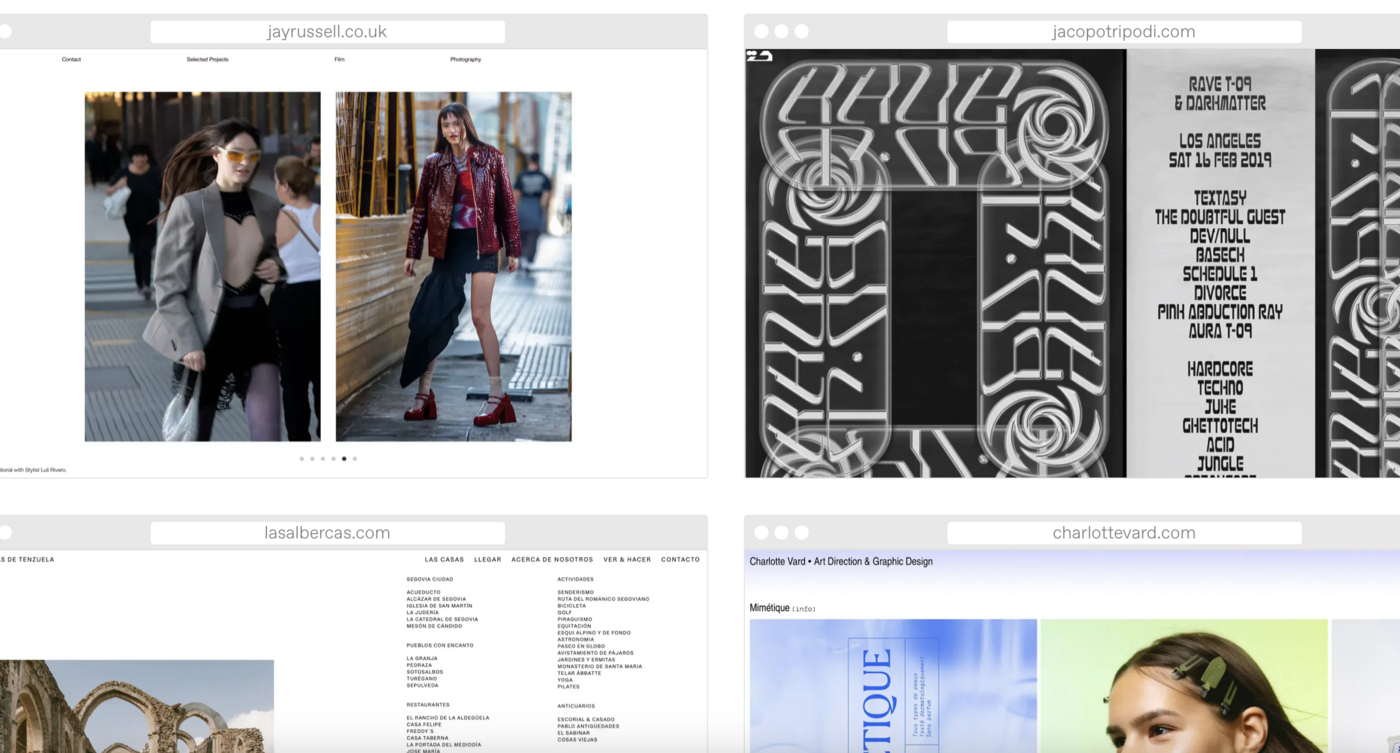The width and height of the screenshot is (1400, 753).
Task: Click the Film navigation link
Action: point(339,60)
